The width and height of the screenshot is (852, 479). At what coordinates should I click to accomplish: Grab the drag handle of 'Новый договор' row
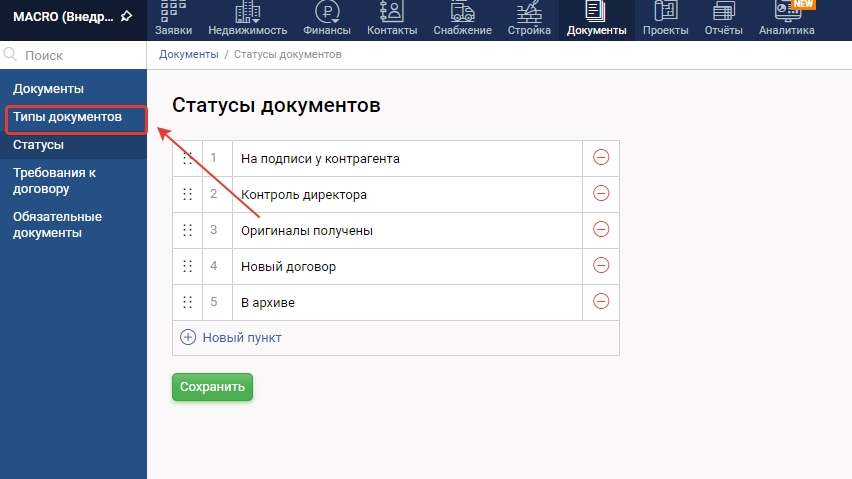click(187, 266)
